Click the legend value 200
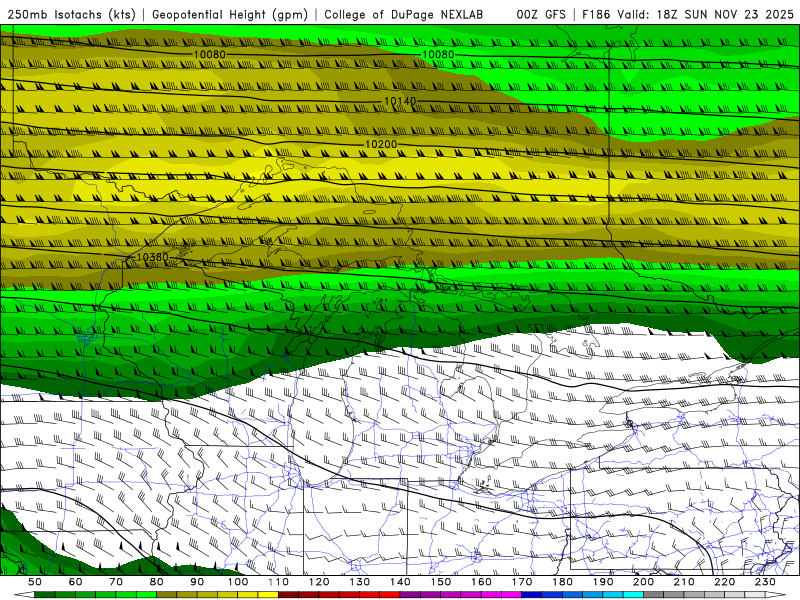Screen dimensions: 800x600 [644, 582]
